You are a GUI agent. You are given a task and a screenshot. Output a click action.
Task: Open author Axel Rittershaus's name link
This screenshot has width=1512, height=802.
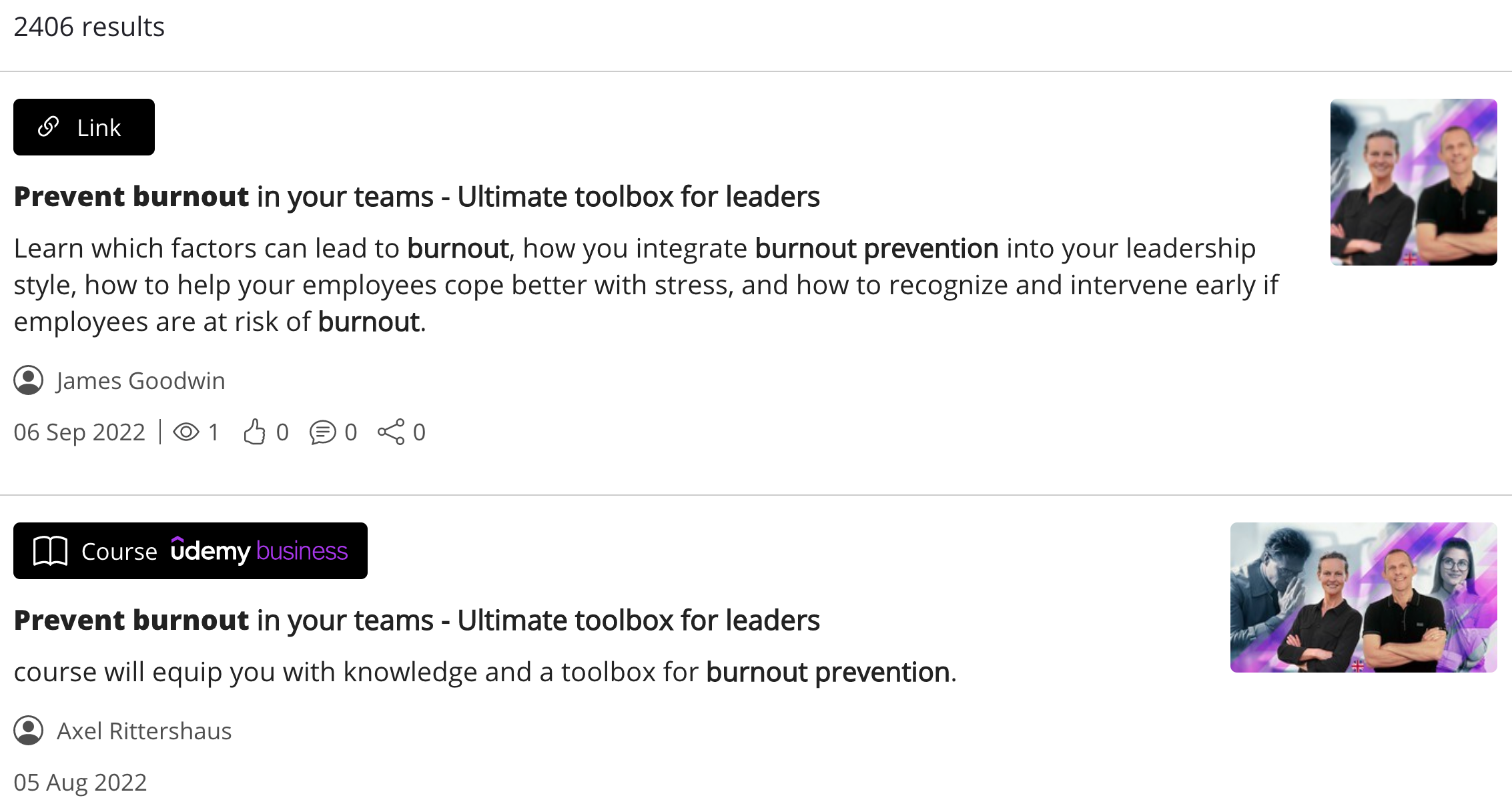click(144, 731)
